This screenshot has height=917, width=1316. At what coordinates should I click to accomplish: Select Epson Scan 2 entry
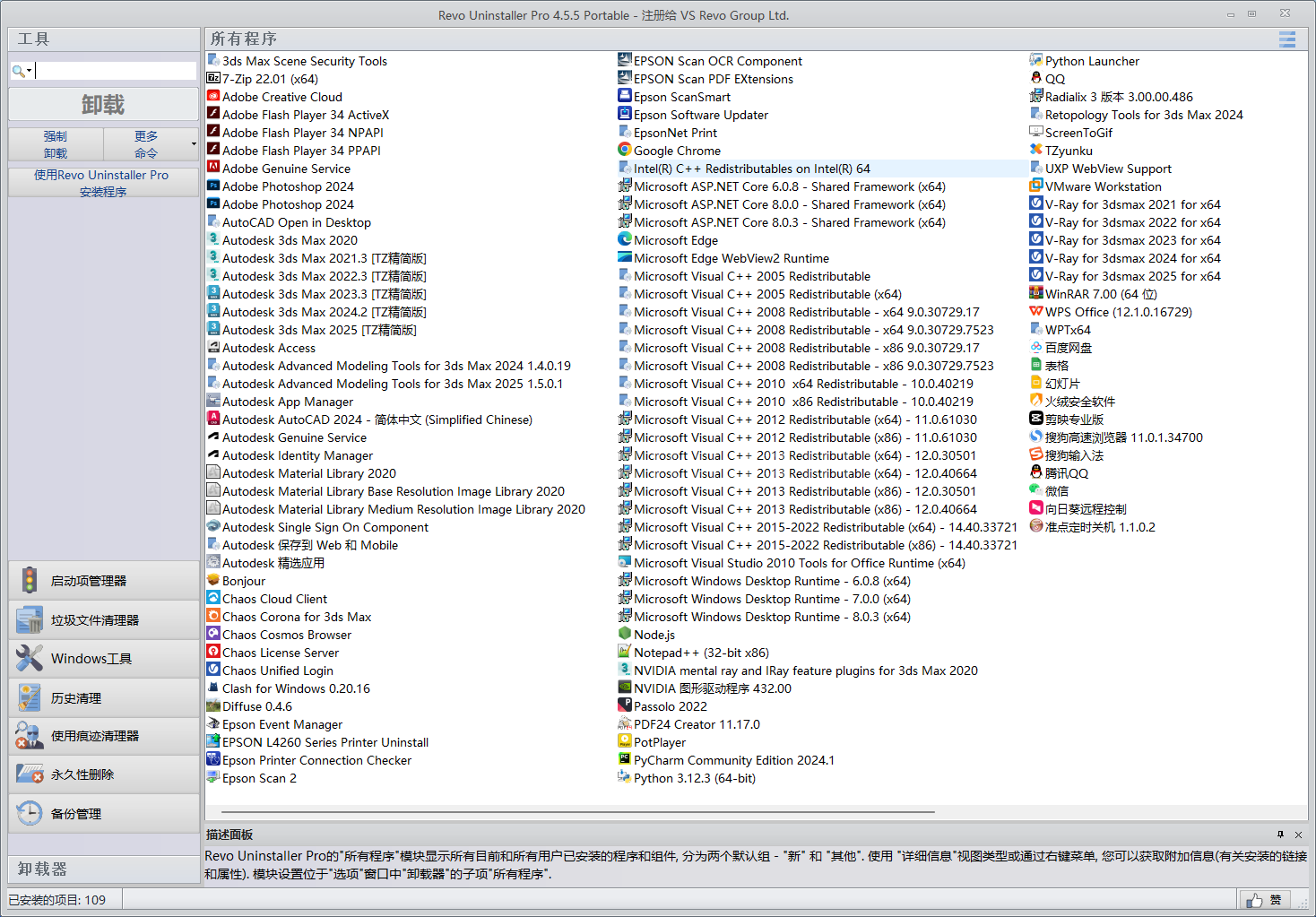[252, 778]
